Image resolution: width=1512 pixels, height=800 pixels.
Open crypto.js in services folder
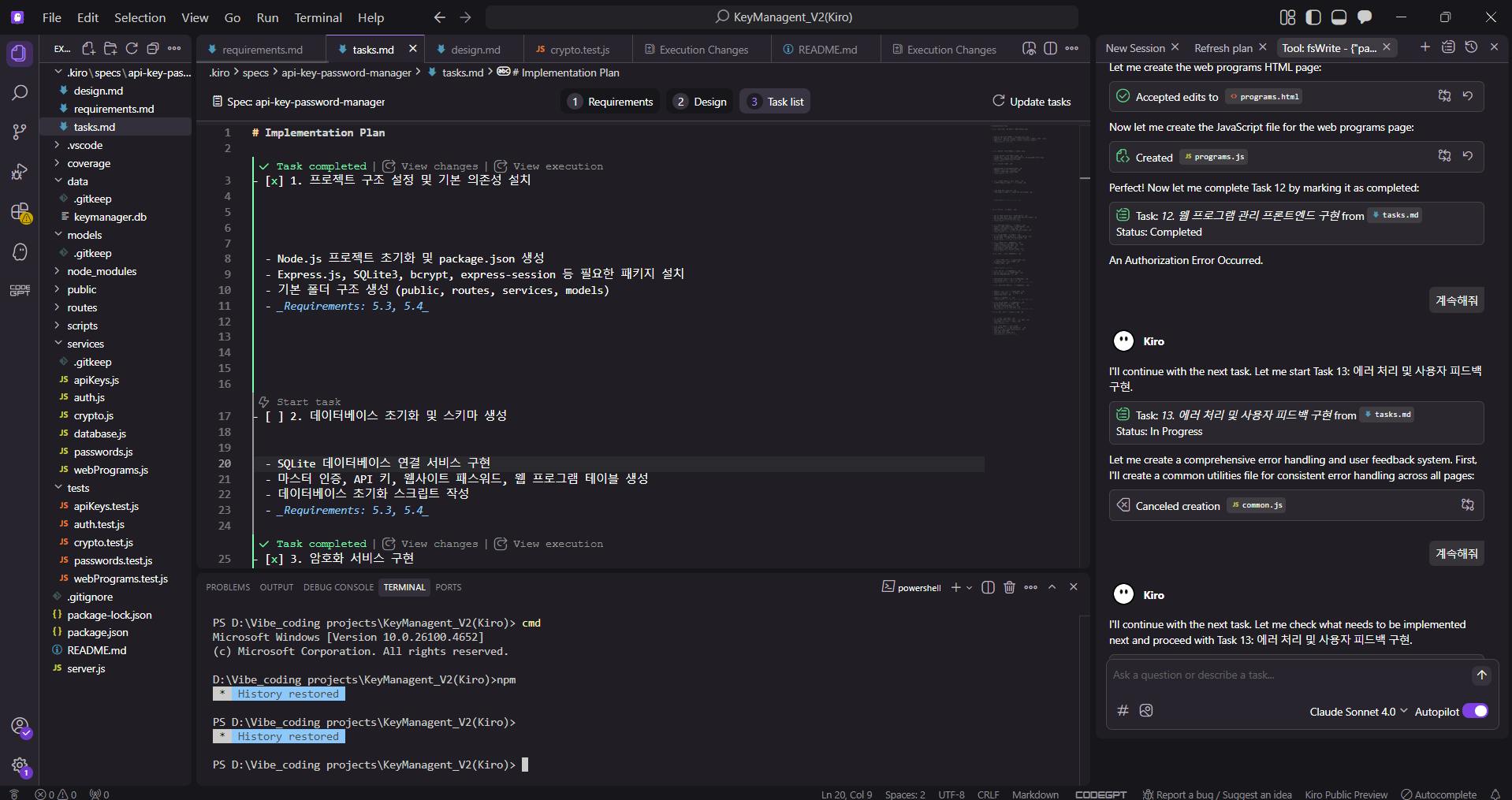point(93,415)
